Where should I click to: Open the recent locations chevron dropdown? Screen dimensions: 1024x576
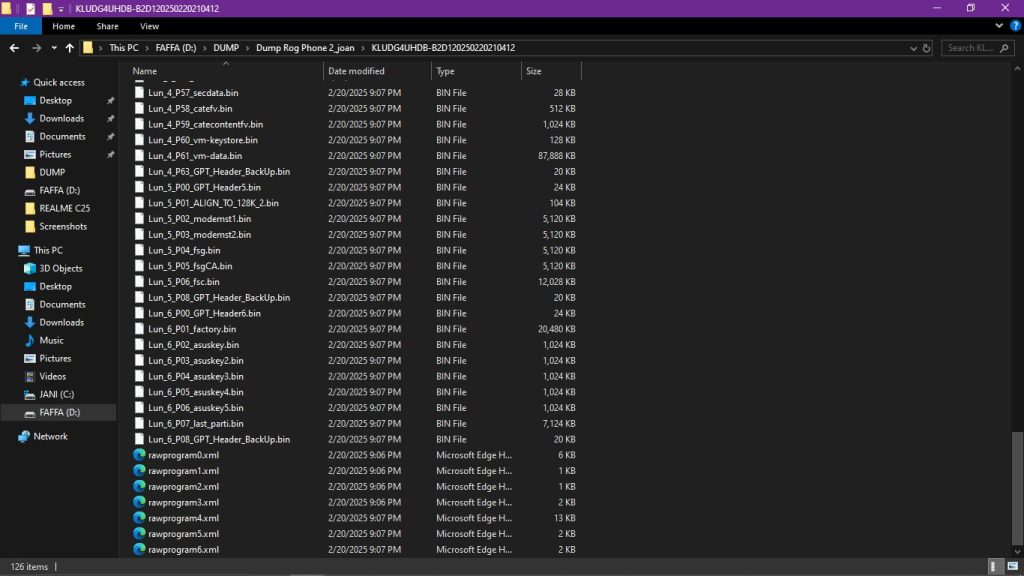click(53, 47)
